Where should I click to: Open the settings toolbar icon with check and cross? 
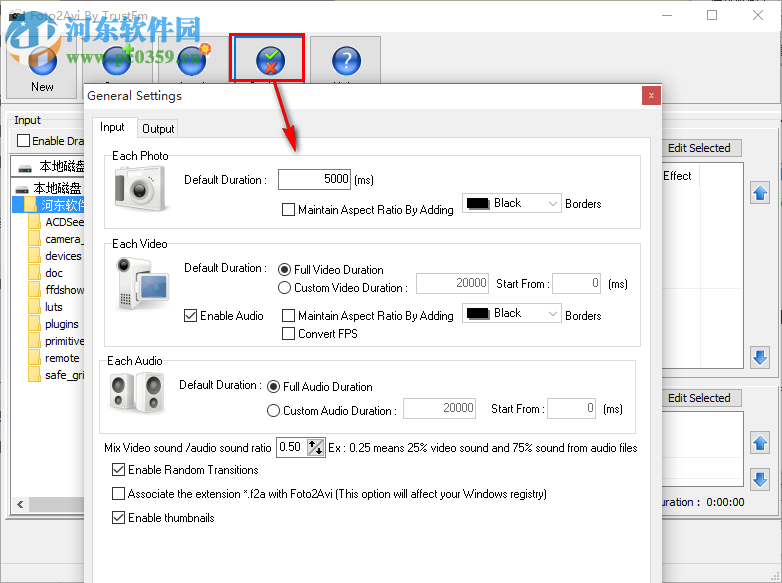click(x=270, y=61)
